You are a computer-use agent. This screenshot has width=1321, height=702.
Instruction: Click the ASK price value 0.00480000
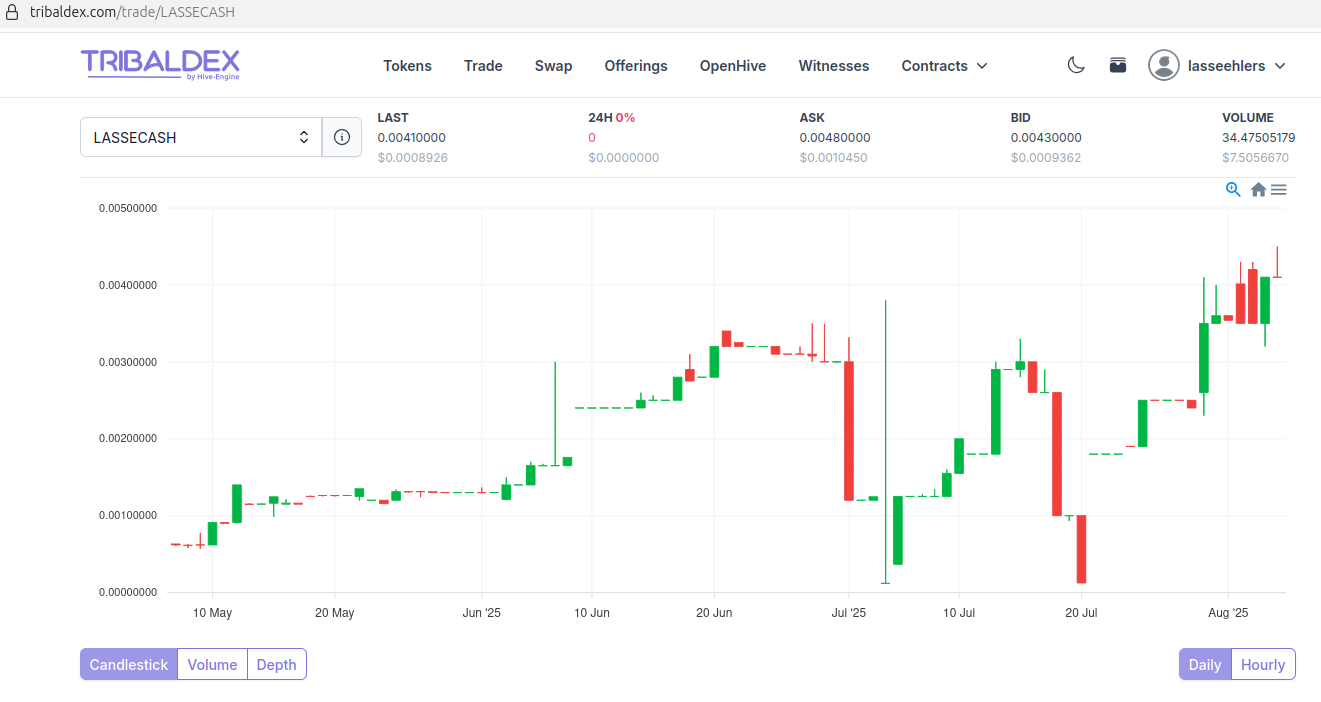[835, 138]
